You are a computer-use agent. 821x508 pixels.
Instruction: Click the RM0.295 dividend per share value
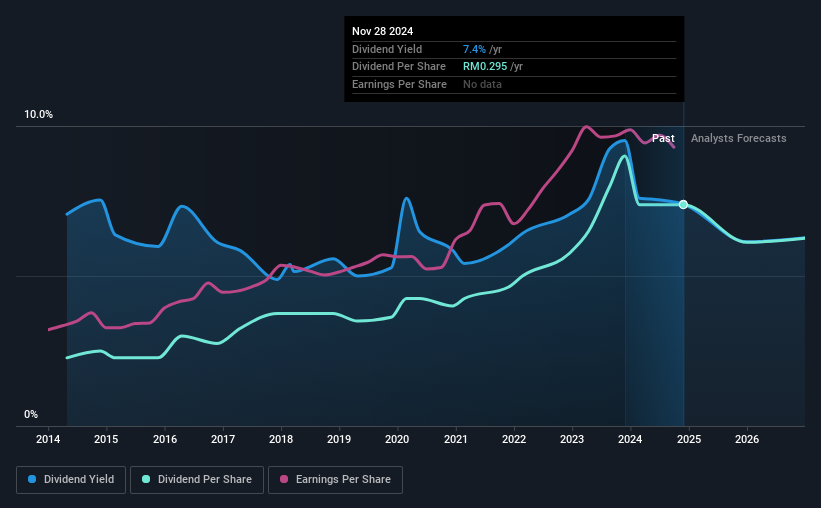pyautogui.click(x=485, y=67)
